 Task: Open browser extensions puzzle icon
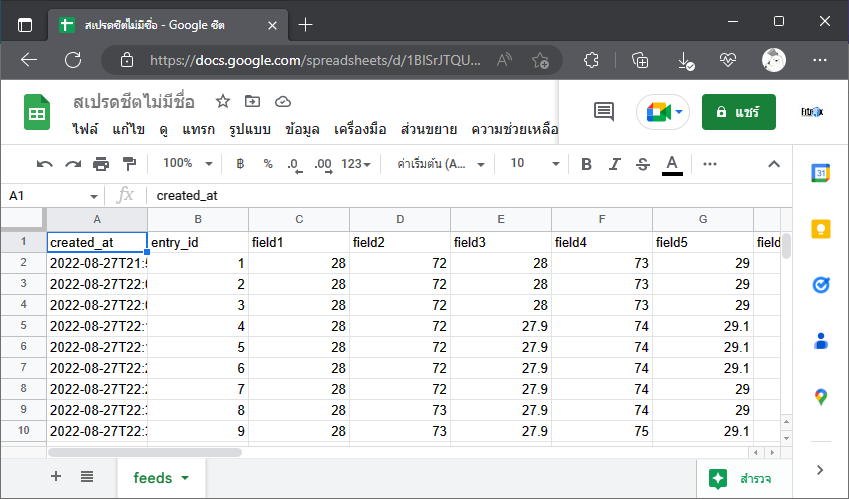tap(591, 60)
